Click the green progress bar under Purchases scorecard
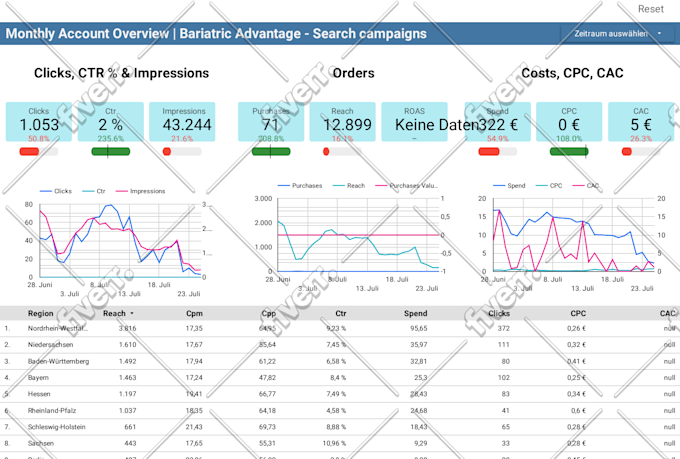 point(271,151)
